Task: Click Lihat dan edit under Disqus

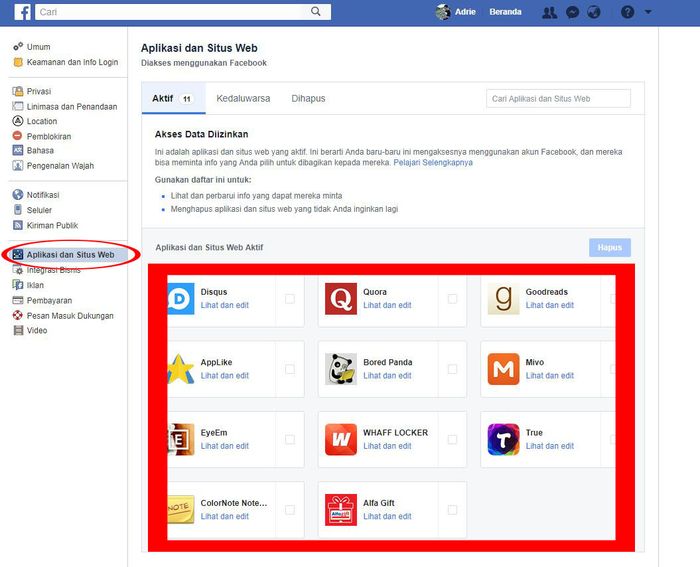Action: (x=225, y=305)
